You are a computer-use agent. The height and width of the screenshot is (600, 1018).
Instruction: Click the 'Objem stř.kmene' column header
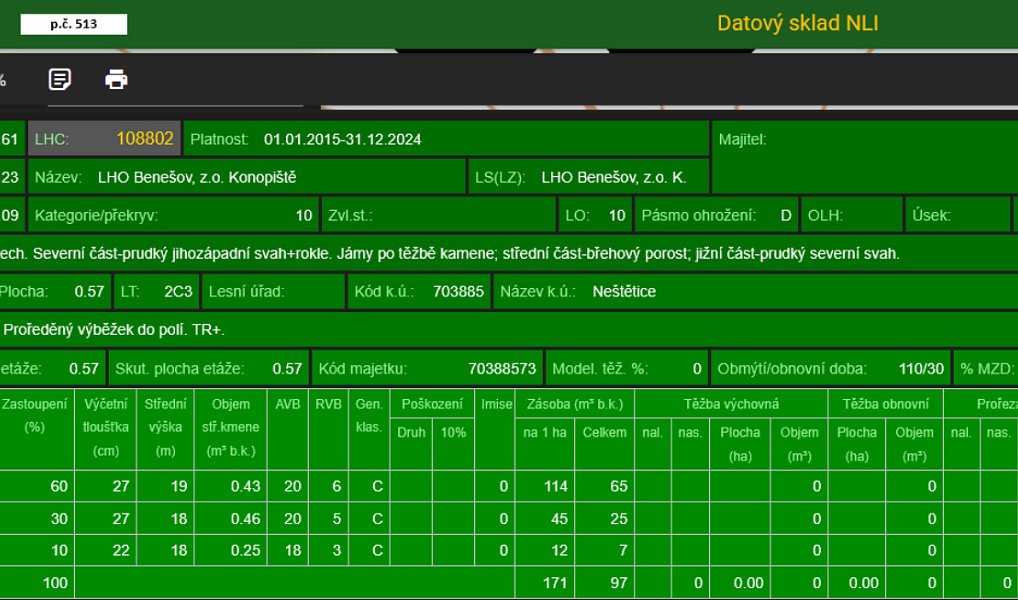click(230, 429)
